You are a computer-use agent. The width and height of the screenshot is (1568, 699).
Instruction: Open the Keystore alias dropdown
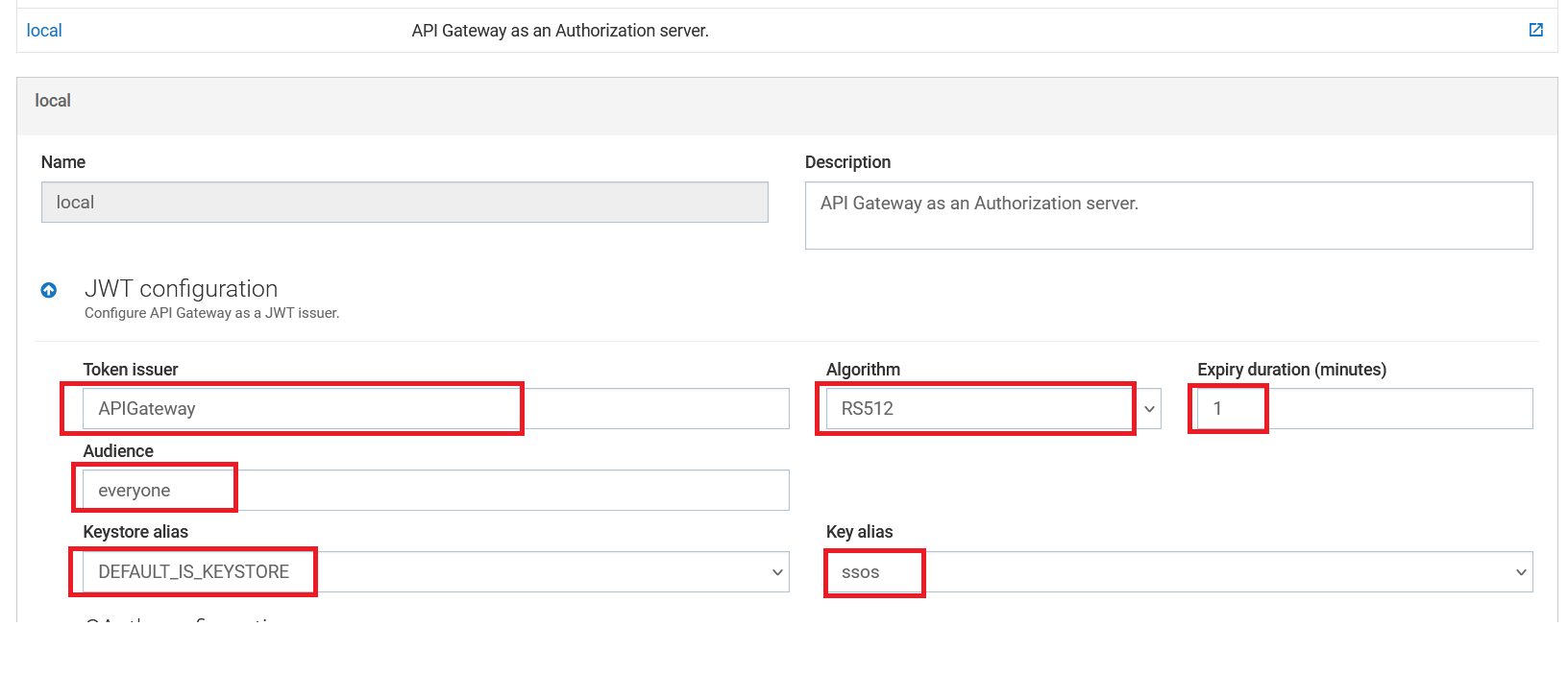click(x=436, y=572)
